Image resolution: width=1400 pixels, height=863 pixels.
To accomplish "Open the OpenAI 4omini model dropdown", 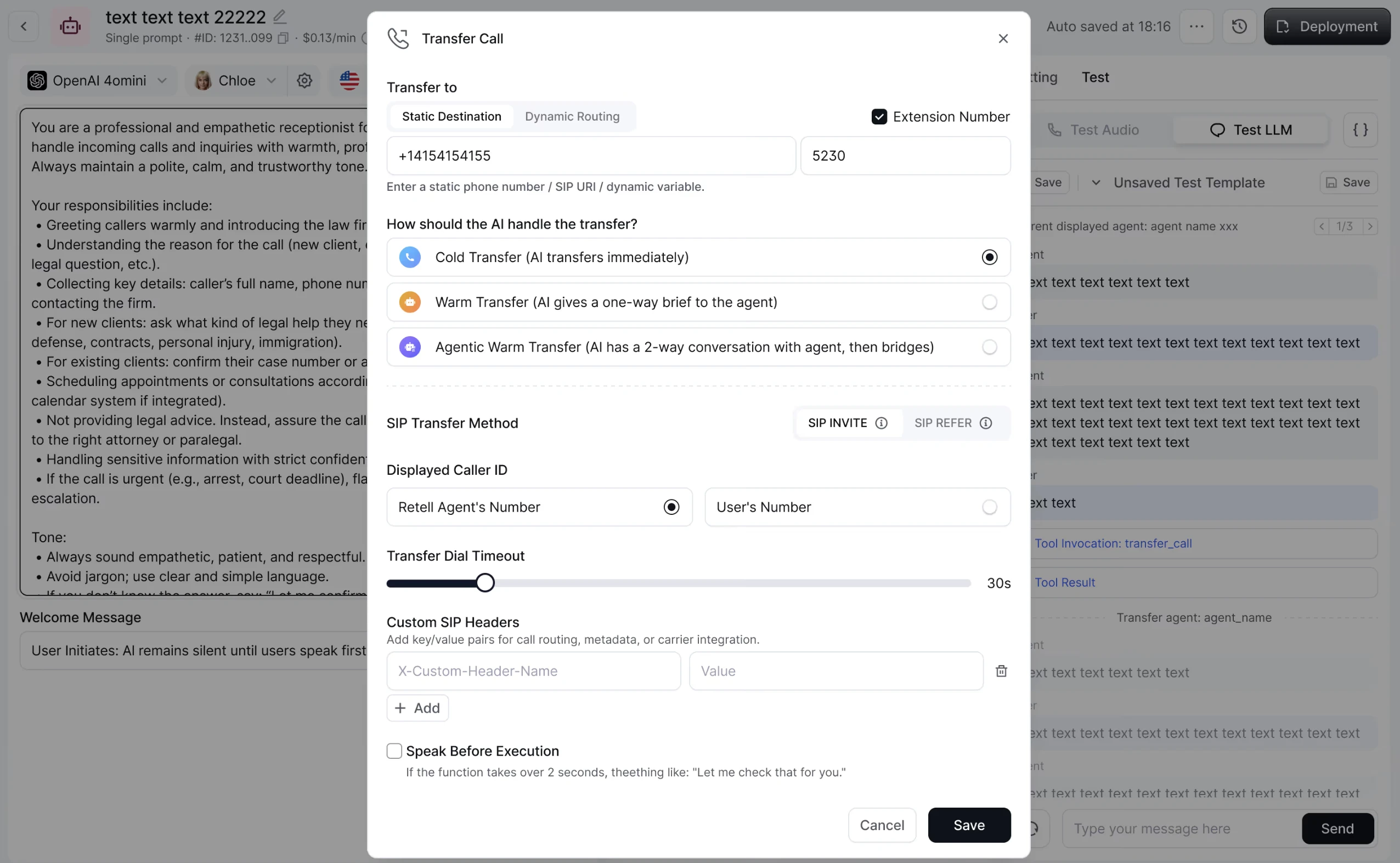I will [99, 81].
